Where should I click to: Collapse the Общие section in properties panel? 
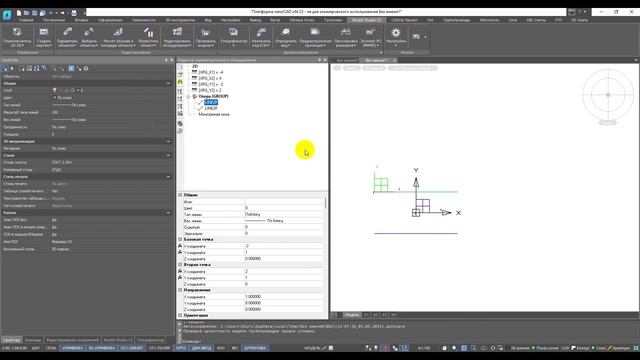168,83
